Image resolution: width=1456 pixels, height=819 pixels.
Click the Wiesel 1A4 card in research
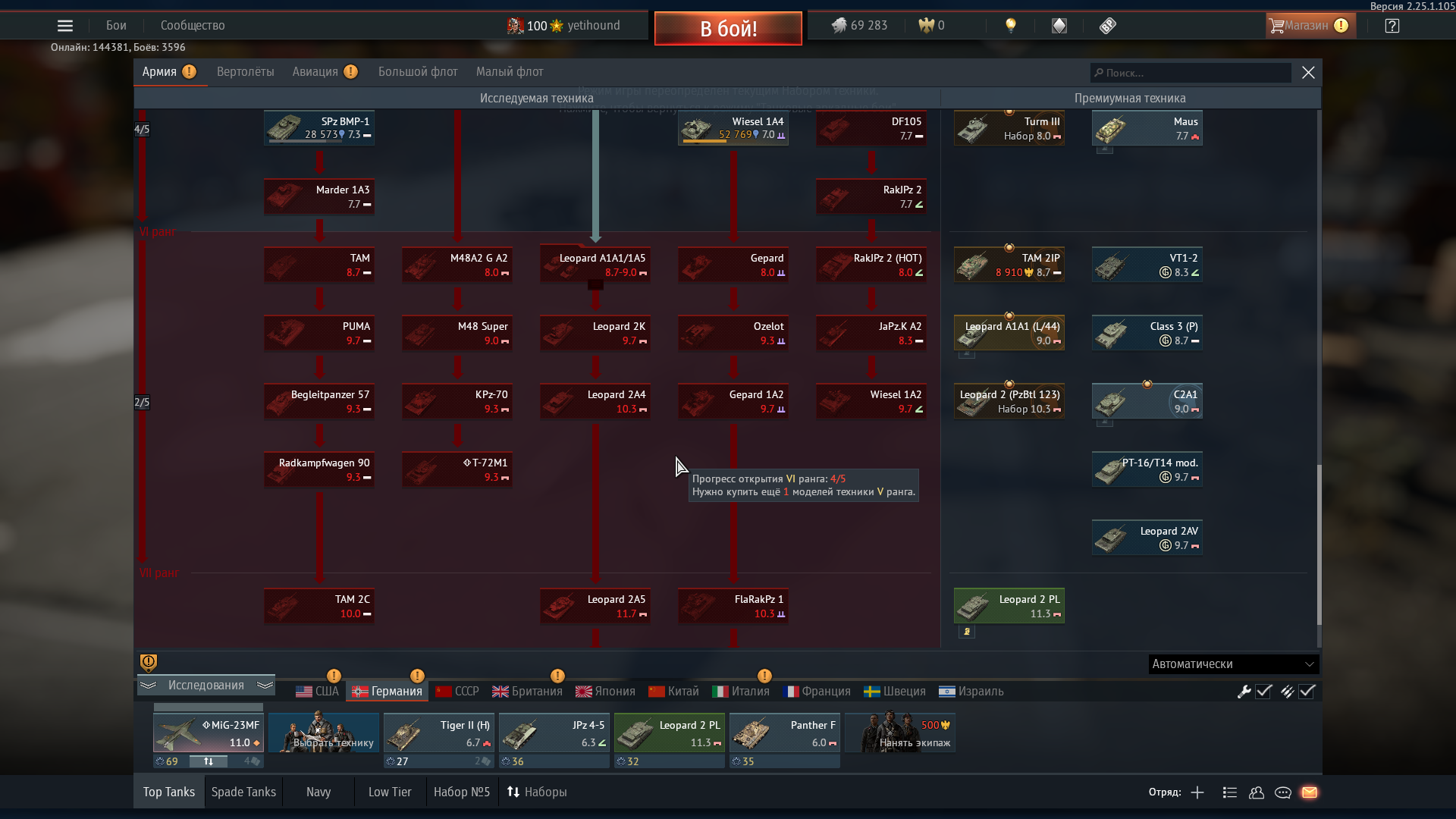733,128
